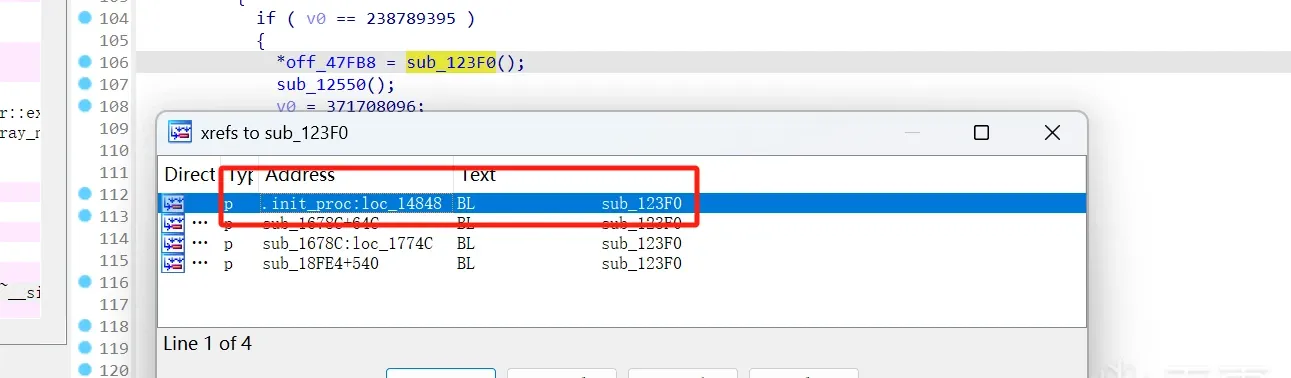Toggle breakpoint dot on line 112
Viewport: 1291px width, 378px height.
point(84,194)
